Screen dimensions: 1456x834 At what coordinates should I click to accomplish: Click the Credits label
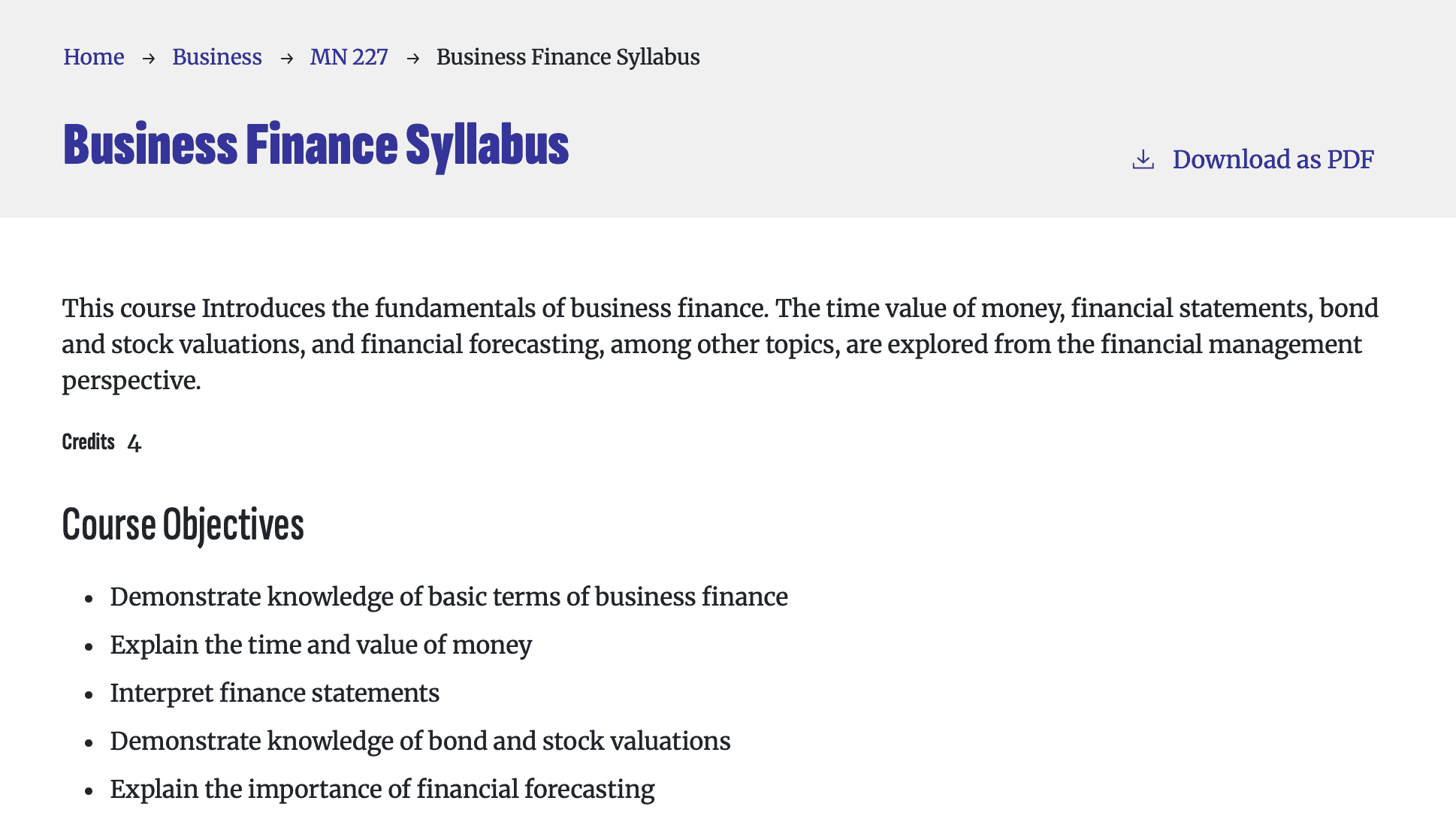(88, 442)
